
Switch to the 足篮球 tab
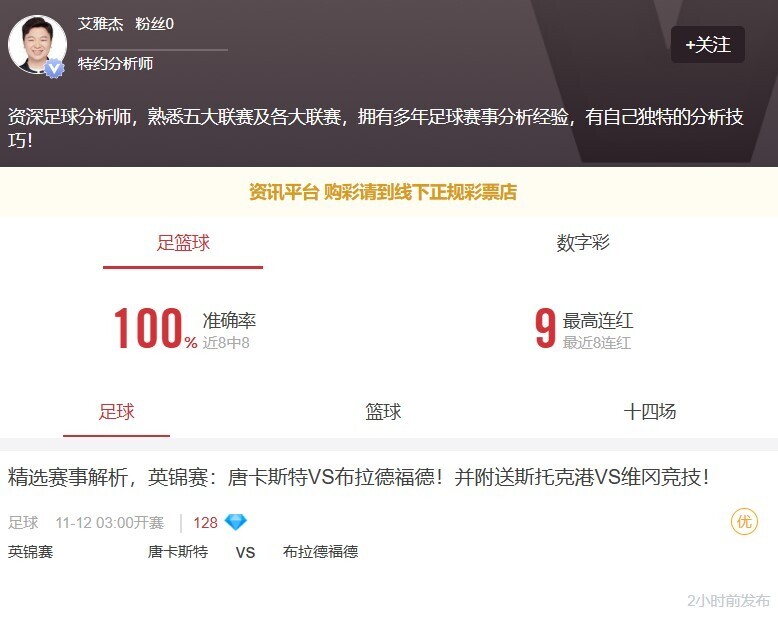pos(183,243)
